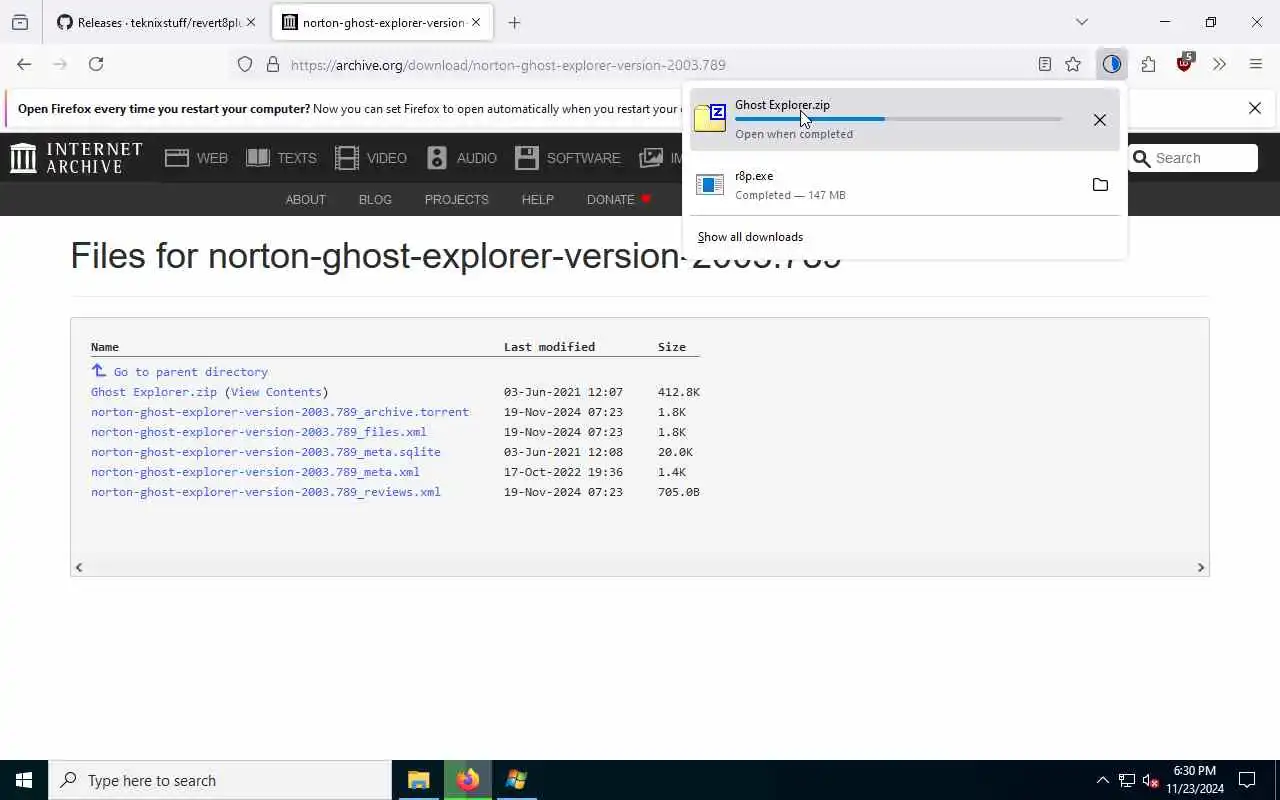The width and height of the screenshot is (1280, 800).
Task: Open Windows notification center
Action: pyautogui.click(x=1247, y=780)
